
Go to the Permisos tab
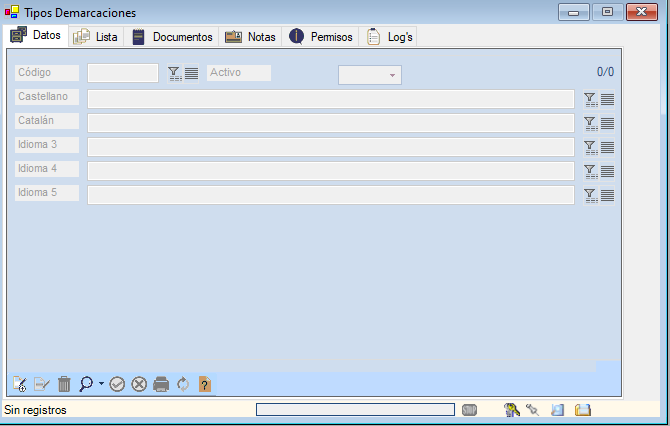click(x=320, y=37)
